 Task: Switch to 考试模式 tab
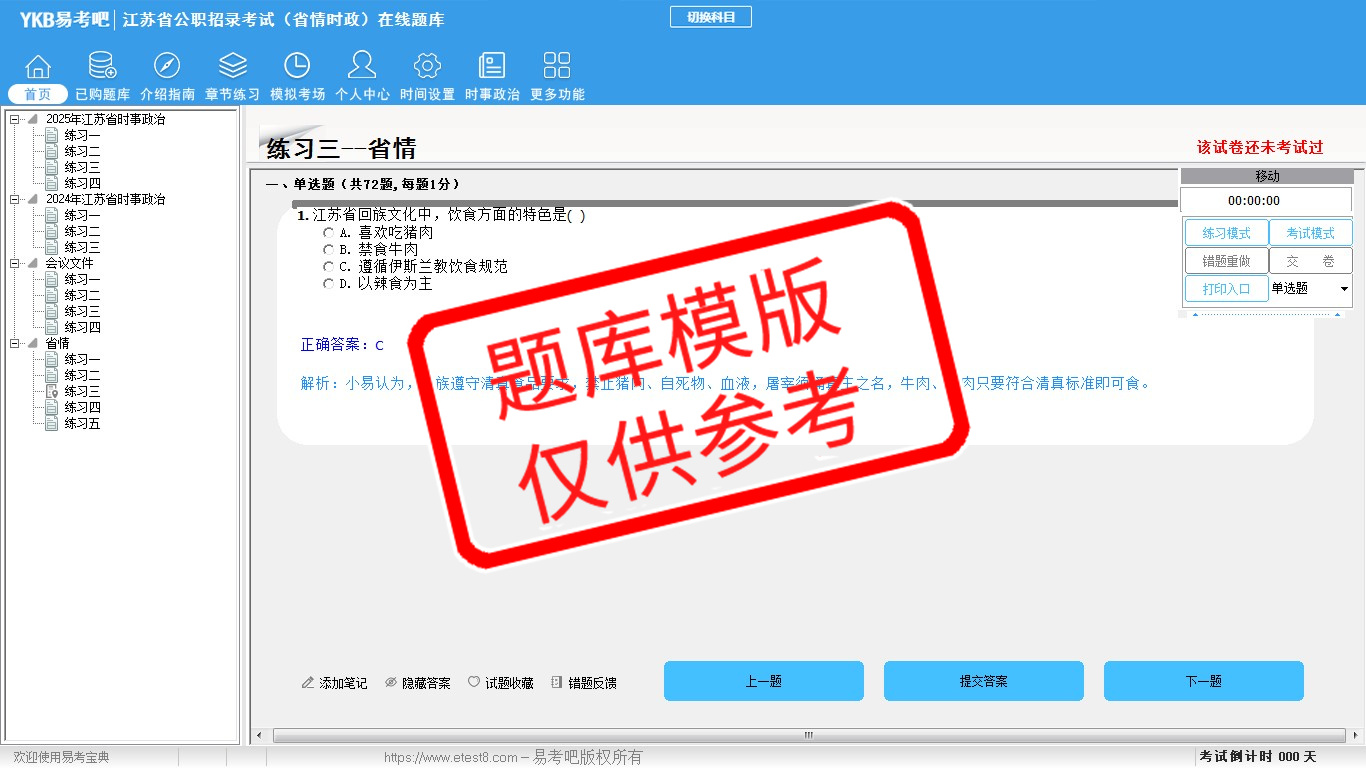click(1310, 233)
